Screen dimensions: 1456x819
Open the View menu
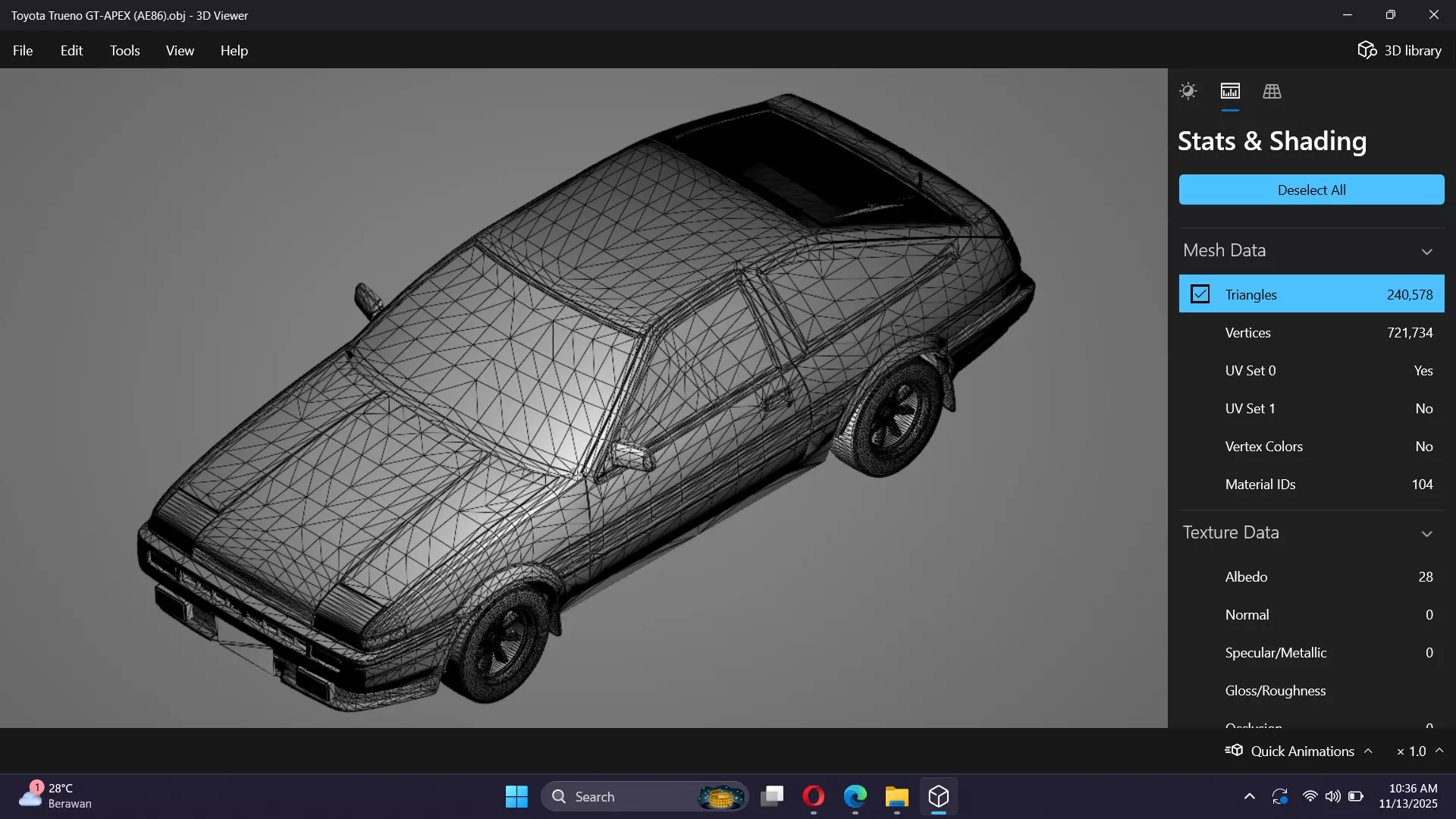pos(180,50)
